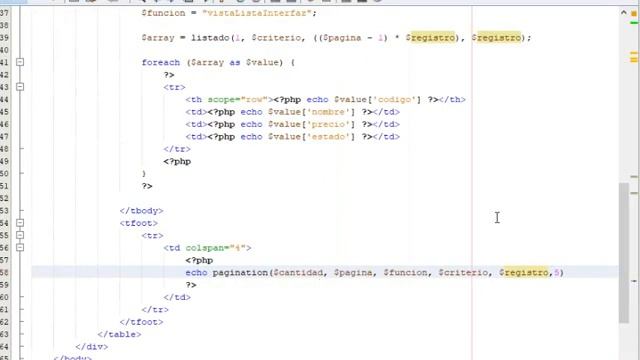This screenshot has height=360, width=640.
Task: Click the listado function call
Action: [210, 38]
